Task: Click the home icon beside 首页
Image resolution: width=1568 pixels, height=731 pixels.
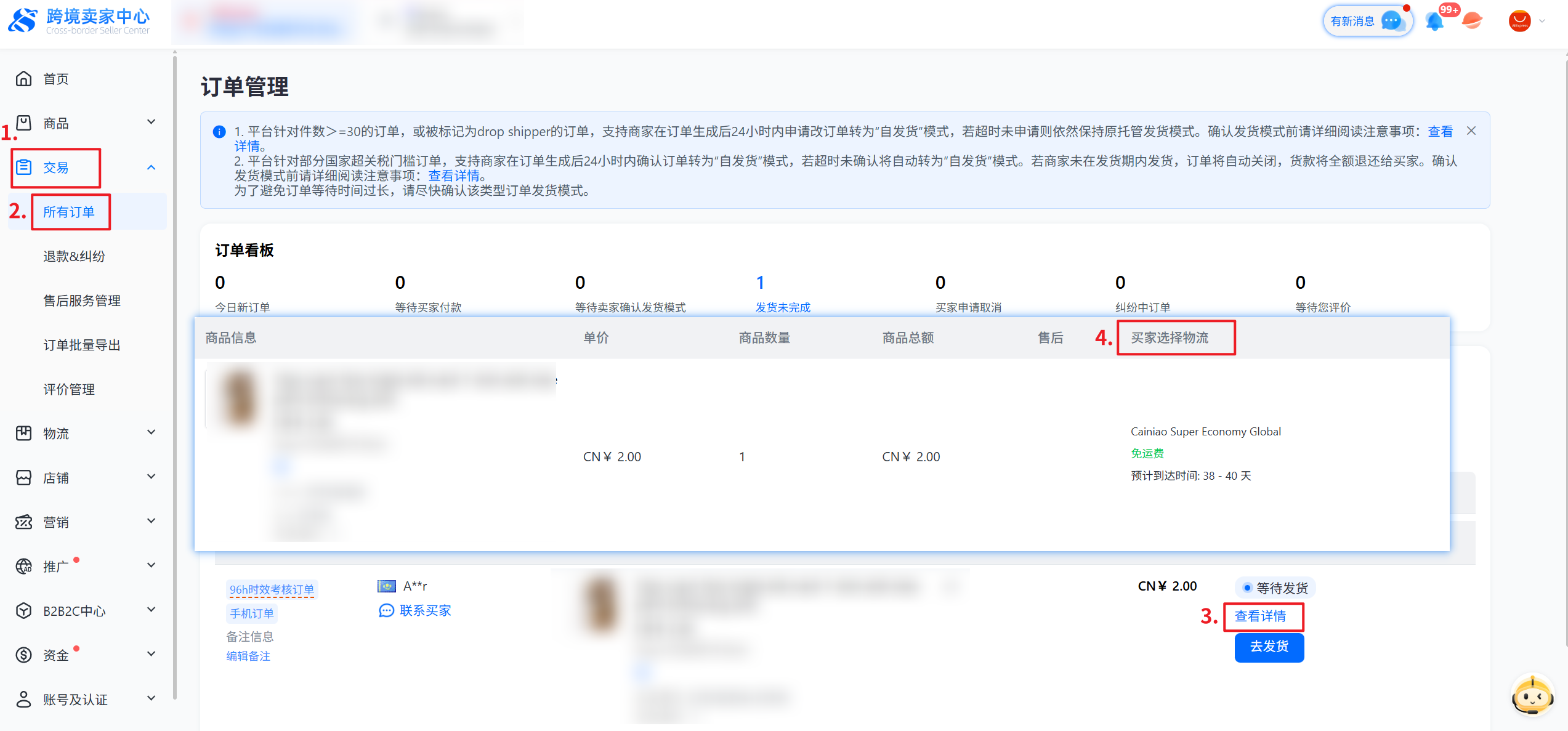Action: [x=23, y=79]
